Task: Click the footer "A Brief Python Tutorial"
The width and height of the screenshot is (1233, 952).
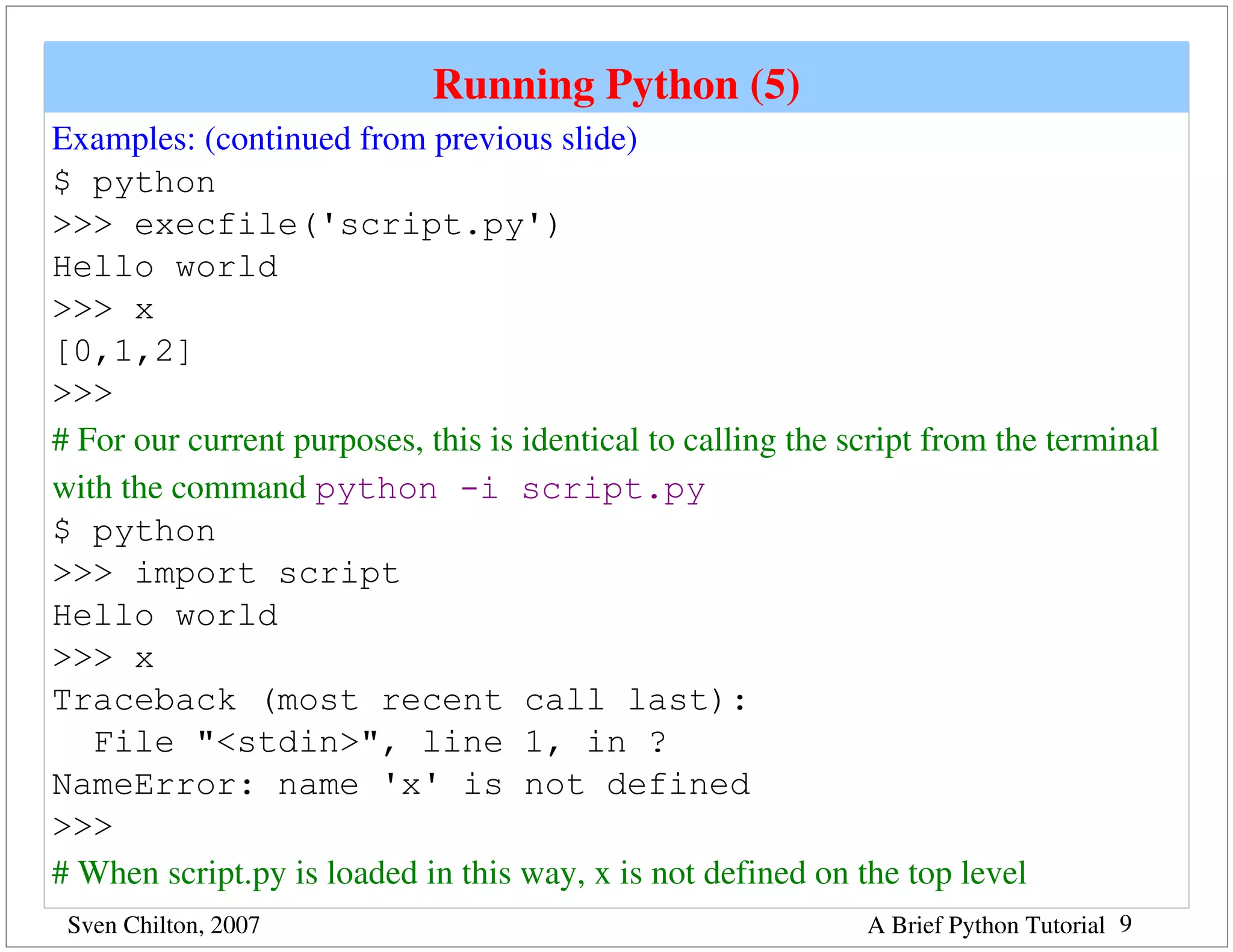Action: pyautogui.click(x=986, y=925)
